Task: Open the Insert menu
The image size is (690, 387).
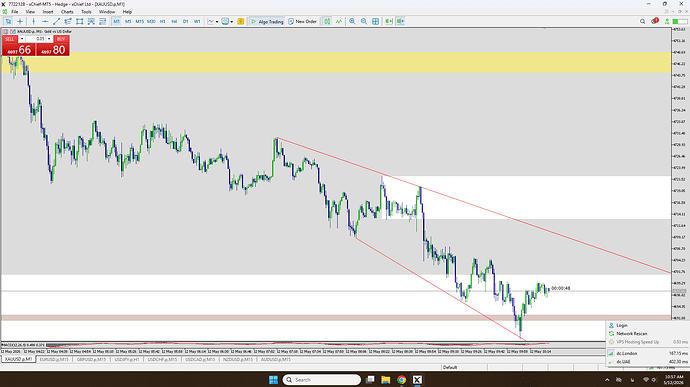Action: 48,12
